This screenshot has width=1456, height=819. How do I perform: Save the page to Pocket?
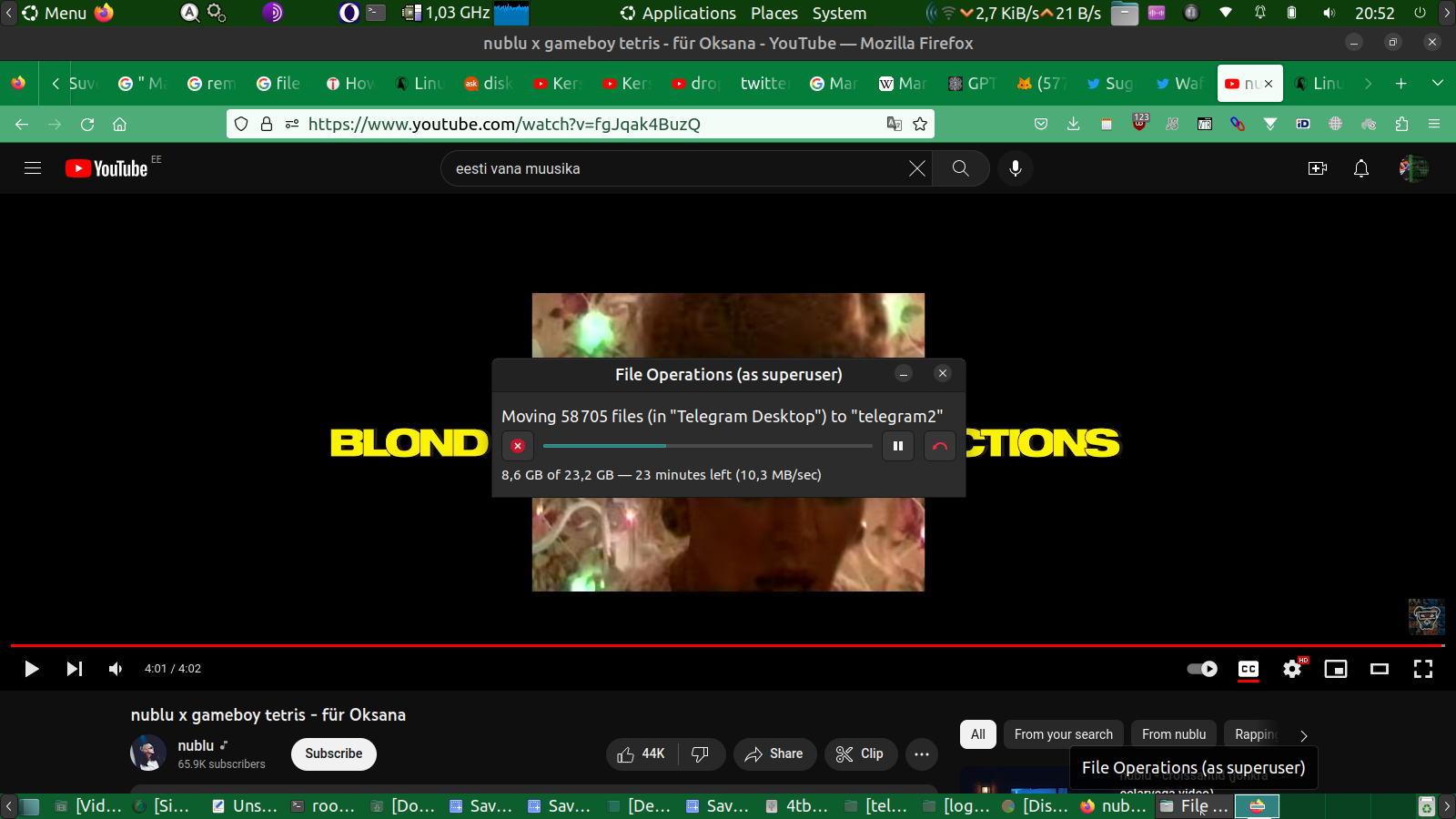pyautogui.click(x=1041, y=125)
